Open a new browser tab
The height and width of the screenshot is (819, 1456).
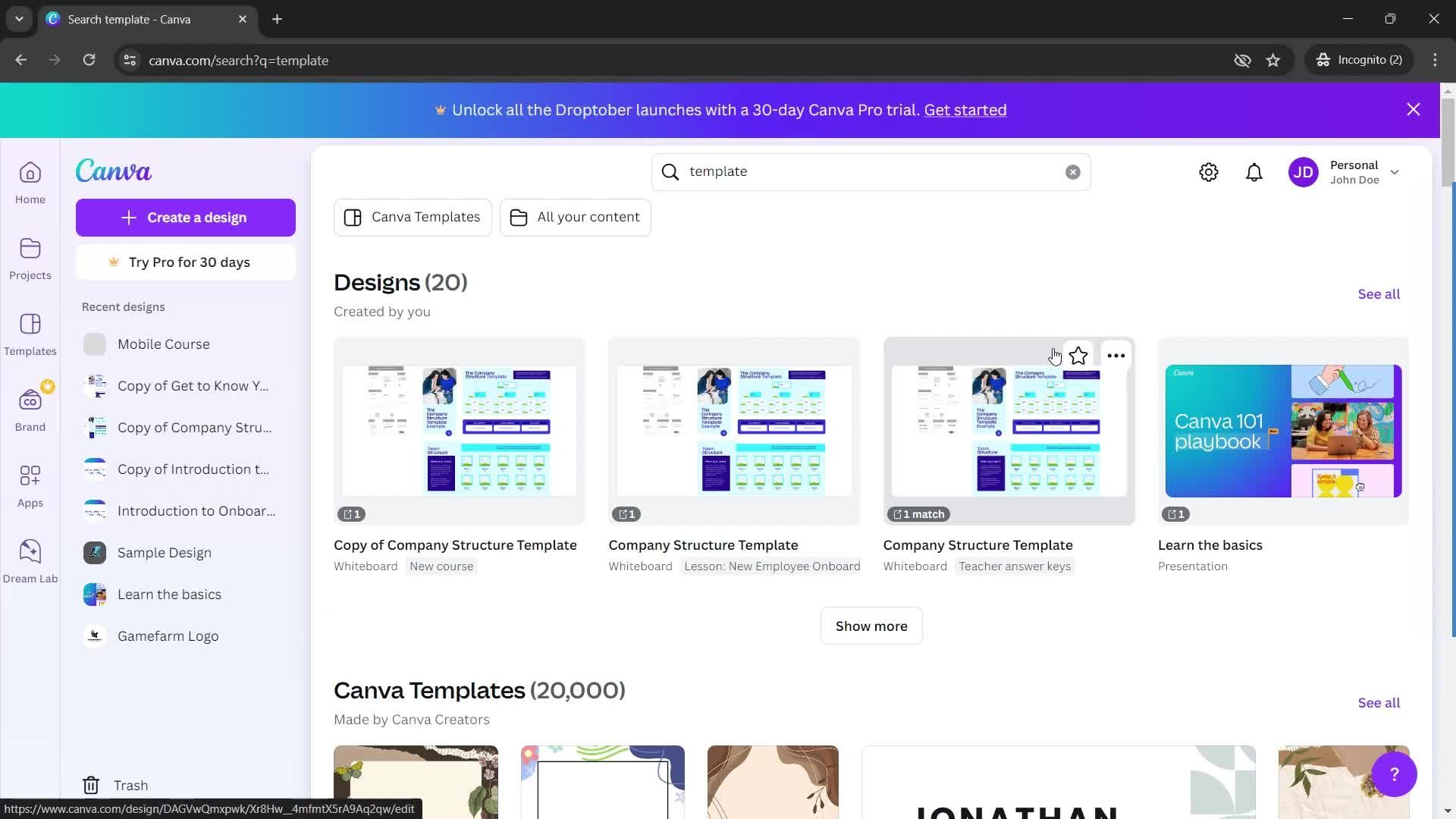(278, 19)
